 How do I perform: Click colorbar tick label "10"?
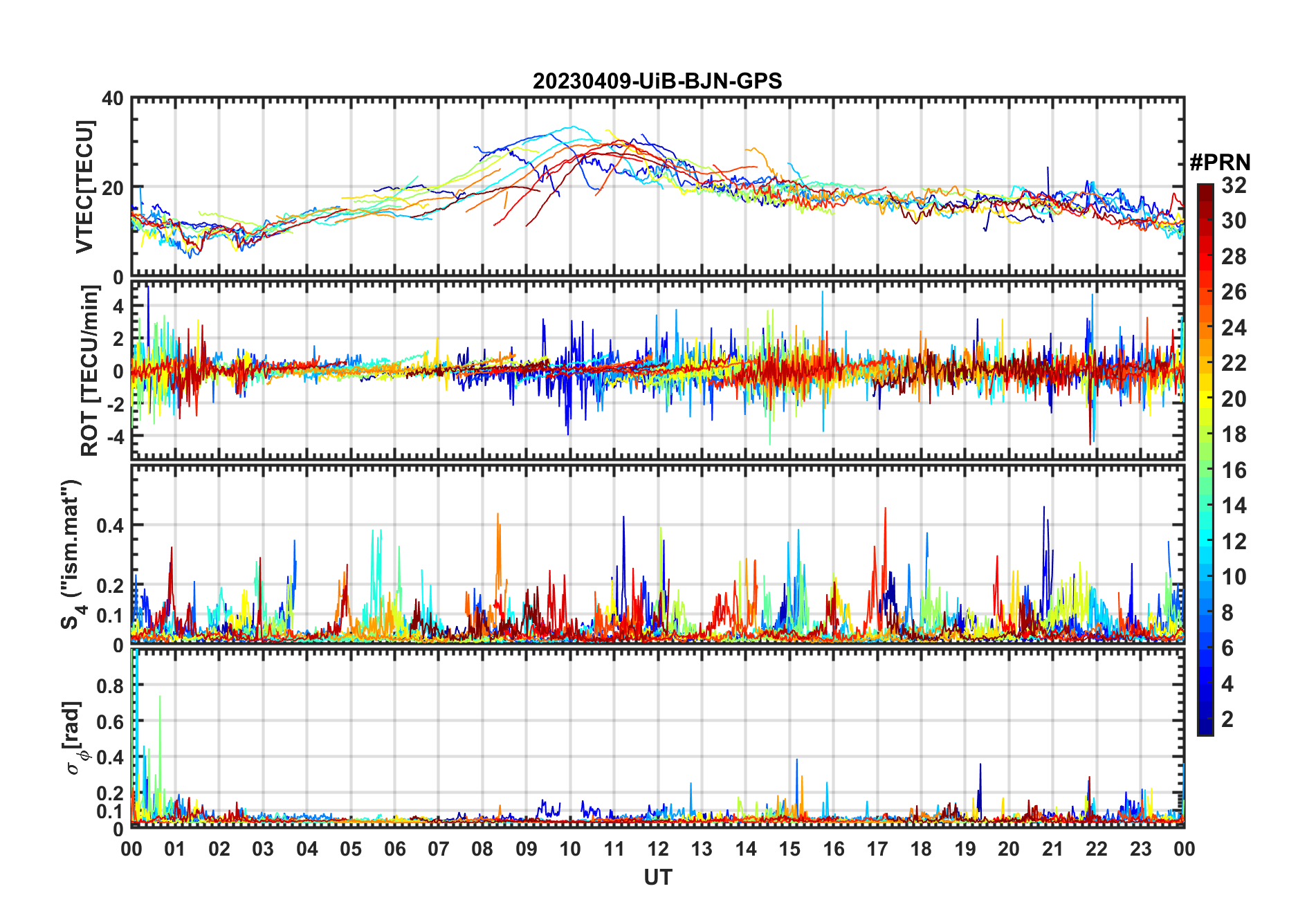[x=1234, y=577]
